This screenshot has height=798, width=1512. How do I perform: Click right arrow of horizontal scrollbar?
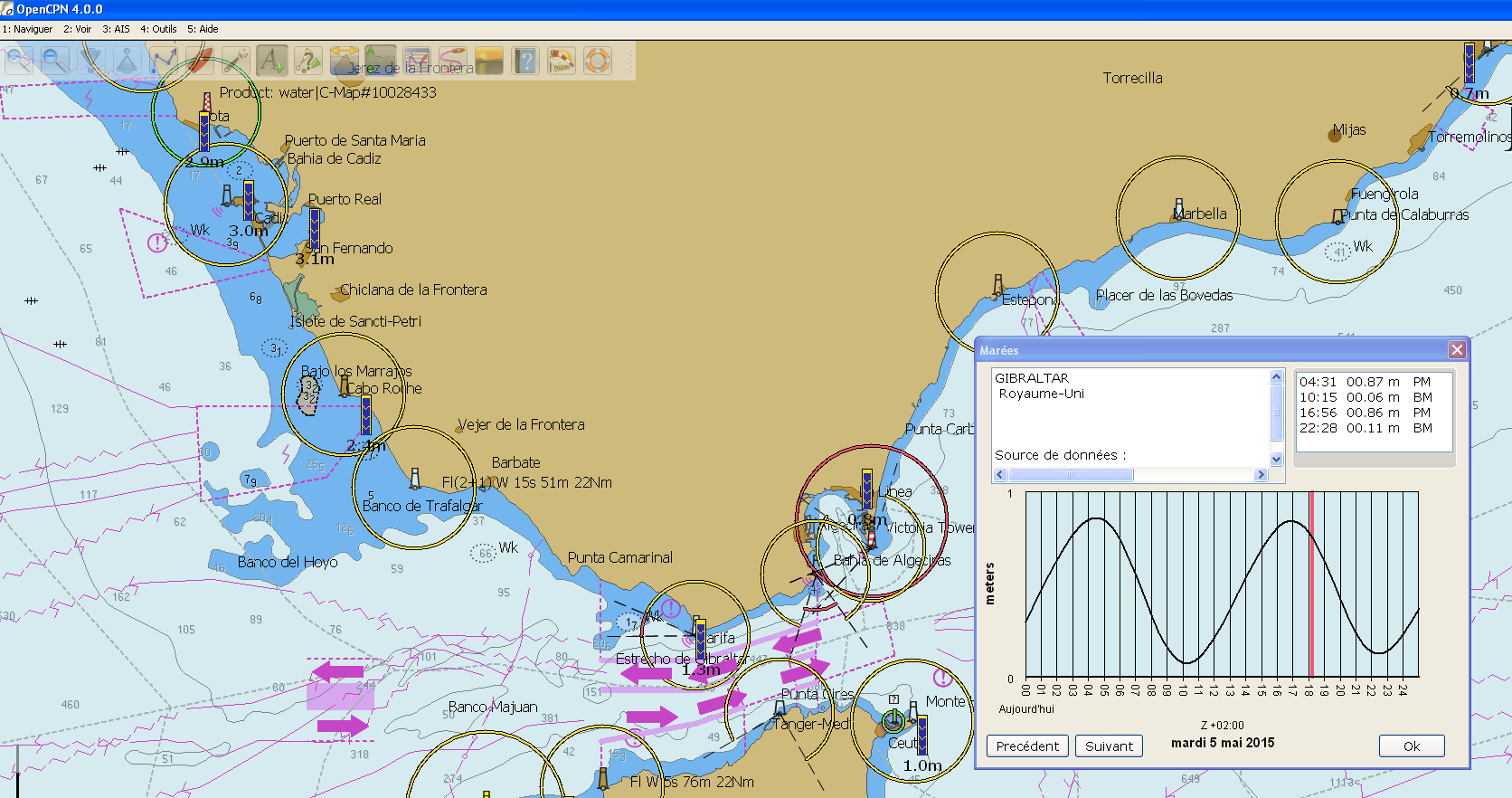(1261, 475)
